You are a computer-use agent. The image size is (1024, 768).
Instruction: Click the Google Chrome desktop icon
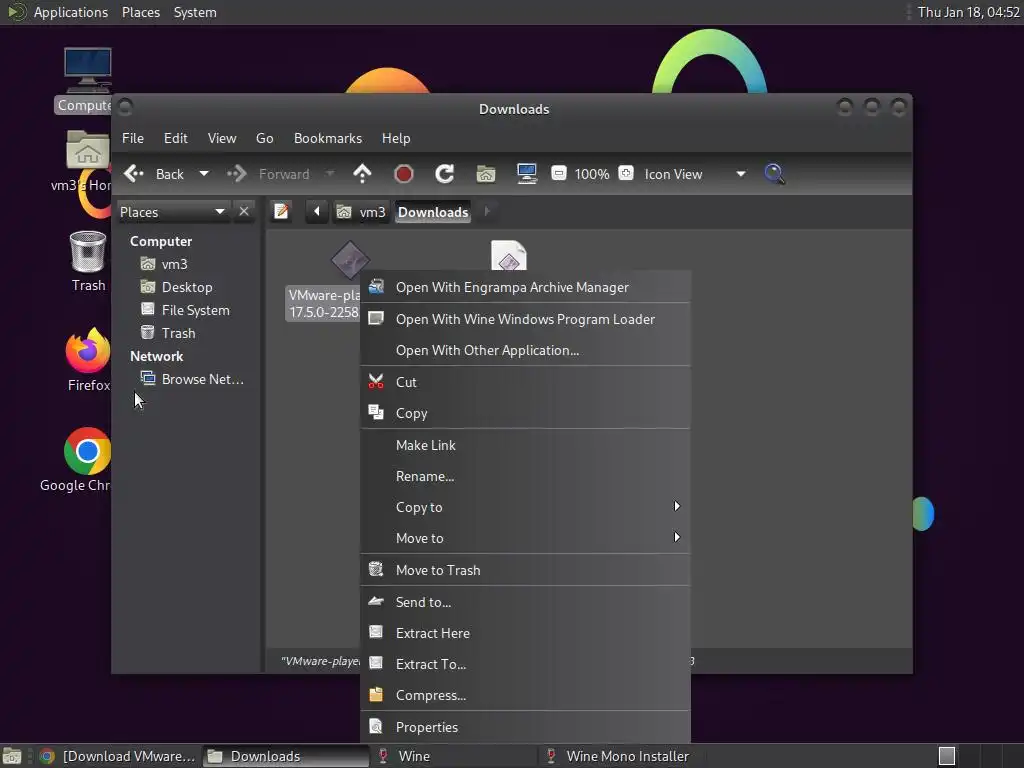pos(88,451)
